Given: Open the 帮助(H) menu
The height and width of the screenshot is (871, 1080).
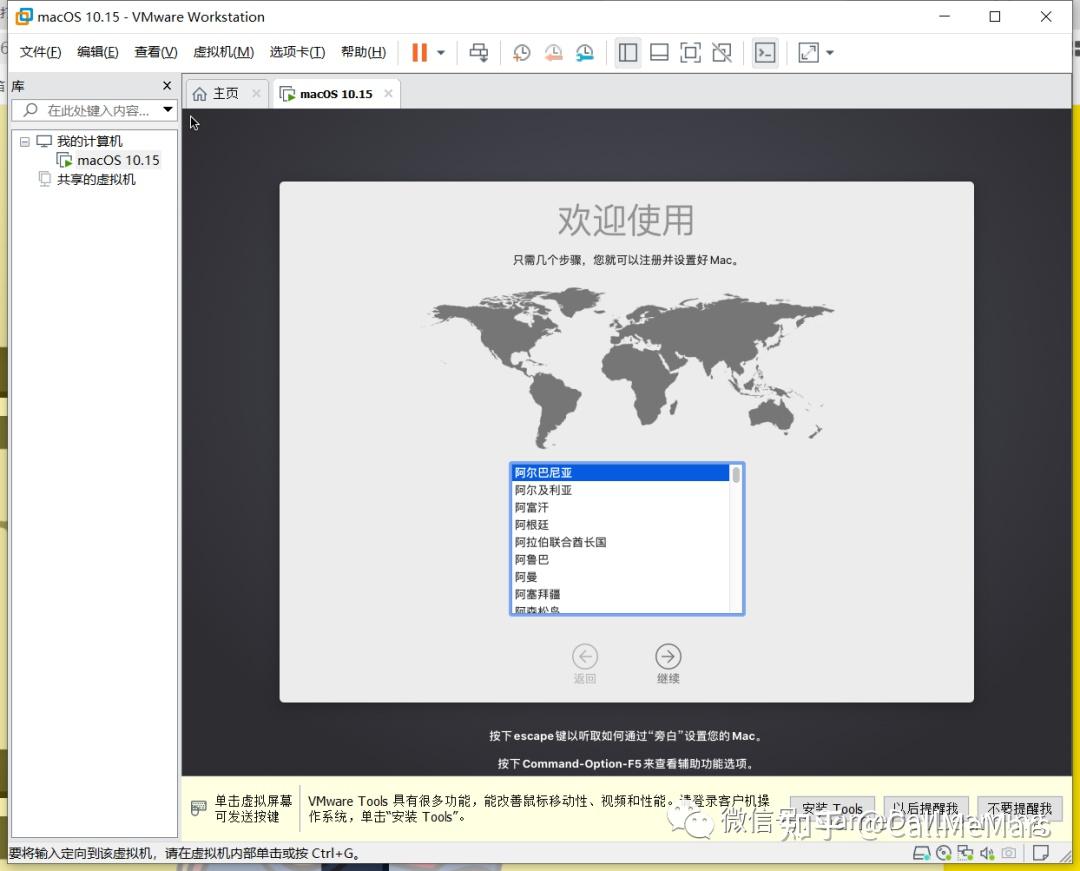Looking at the screenshot, I should [363, 52].
